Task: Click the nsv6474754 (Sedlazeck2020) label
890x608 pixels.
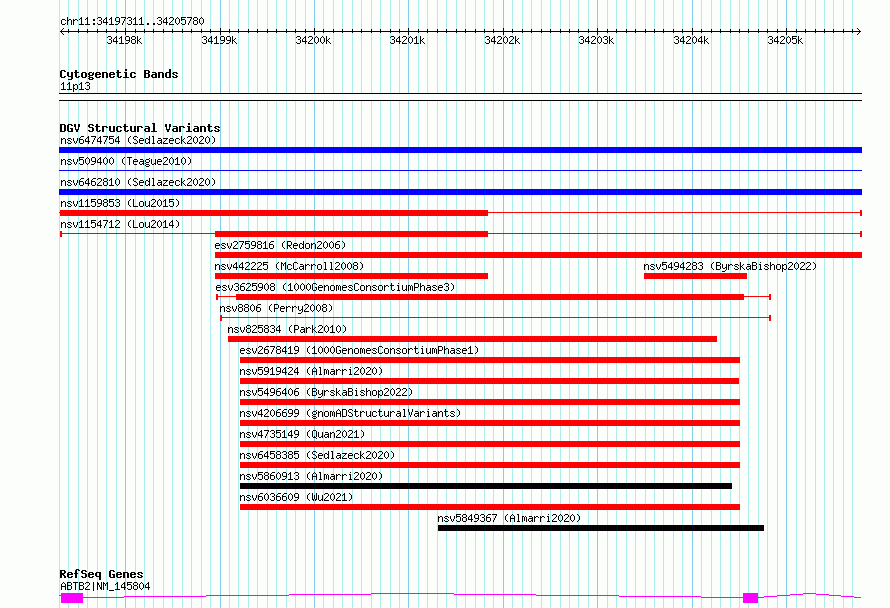Action: point(138,140)
